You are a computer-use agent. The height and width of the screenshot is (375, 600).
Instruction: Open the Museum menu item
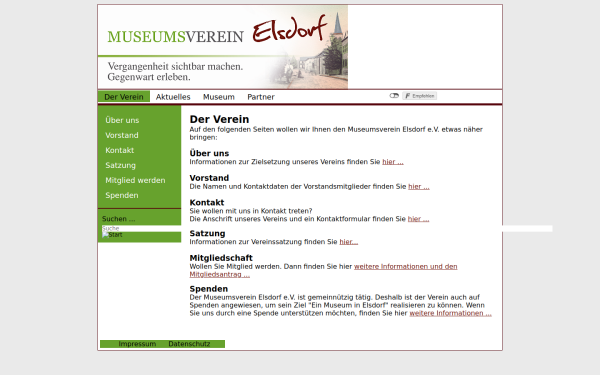point(218,97)
